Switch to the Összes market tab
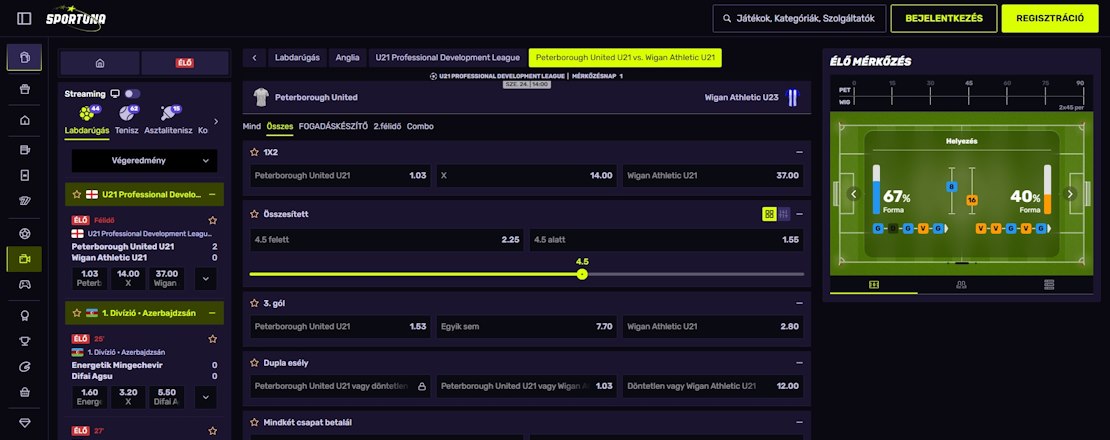 pyautogui.click(x=280, y=127)
